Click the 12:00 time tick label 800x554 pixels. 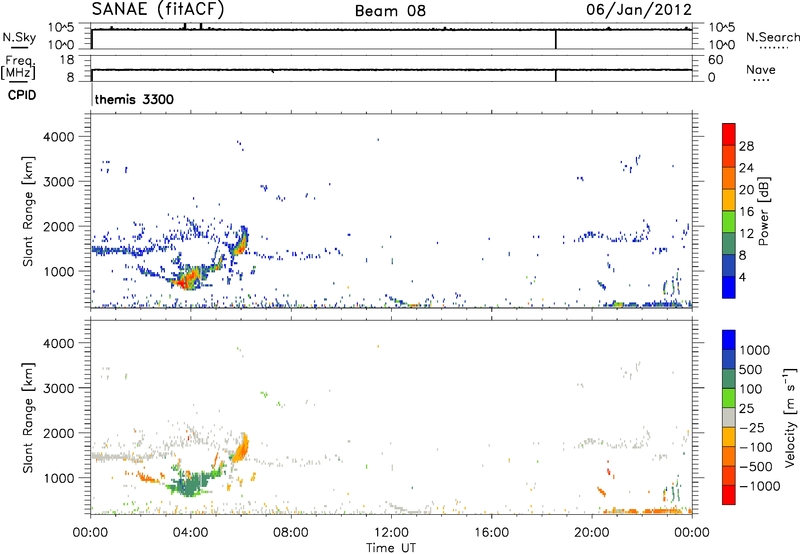pyautogui.click(x=391, y=533)
